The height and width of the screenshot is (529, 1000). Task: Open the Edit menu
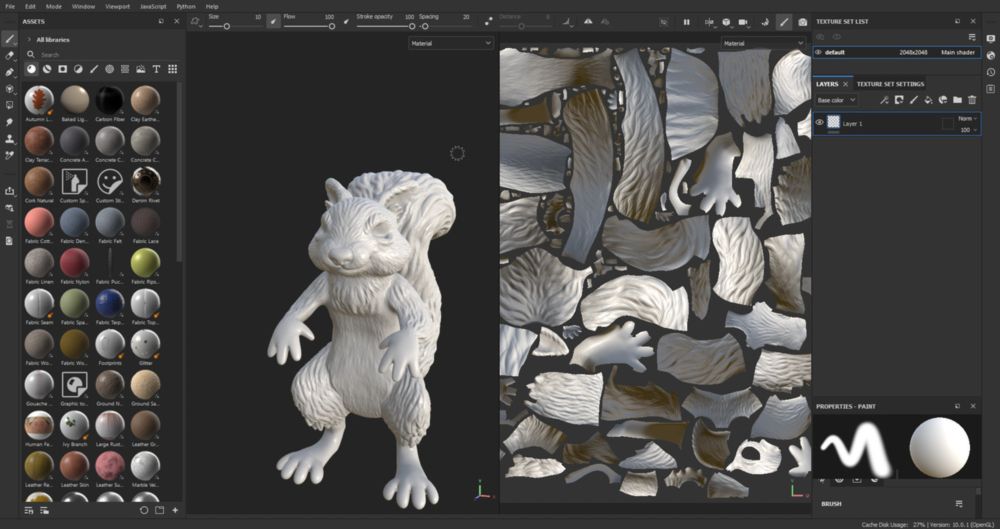tap(30, 6)
